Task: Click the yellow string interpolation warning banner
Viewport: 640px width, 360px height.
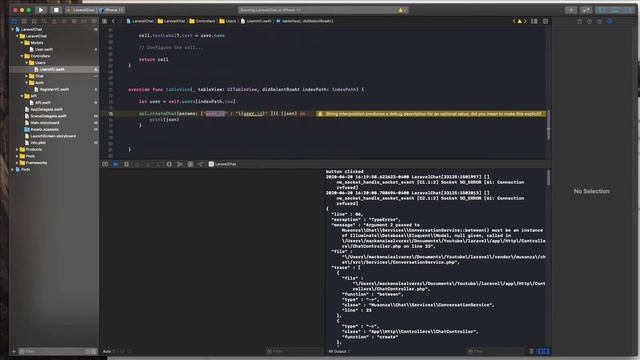Action: (431, 114)
